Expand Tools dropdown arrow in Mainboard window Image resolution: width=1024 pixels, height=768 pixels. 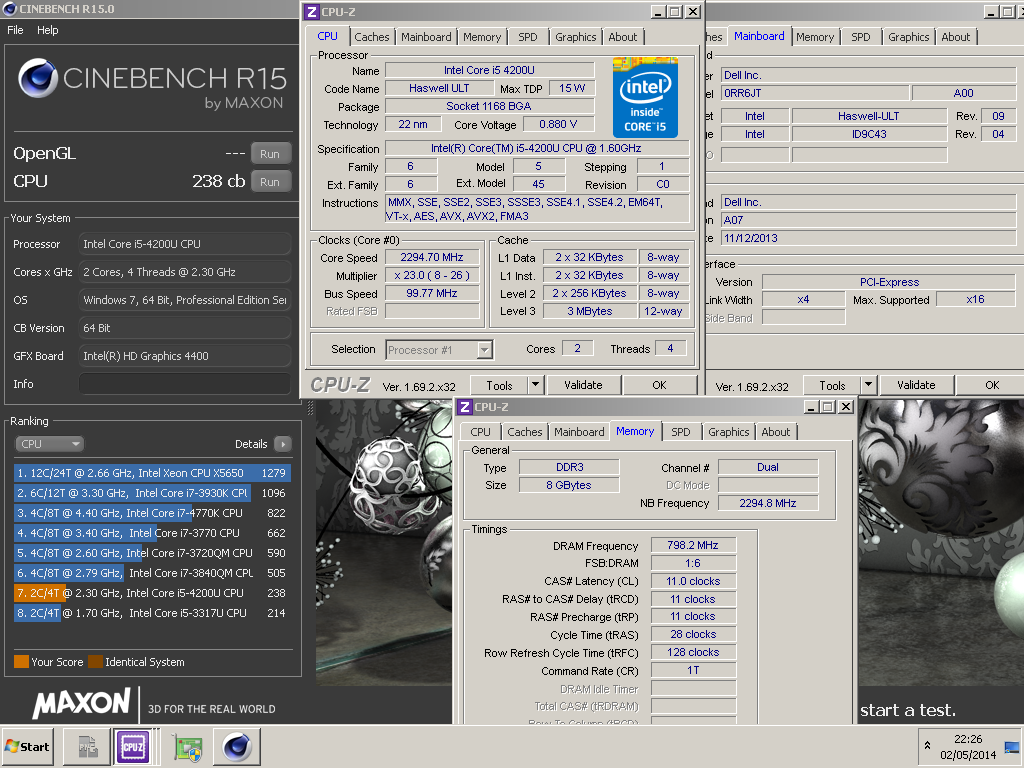click(x=869, y=385)
